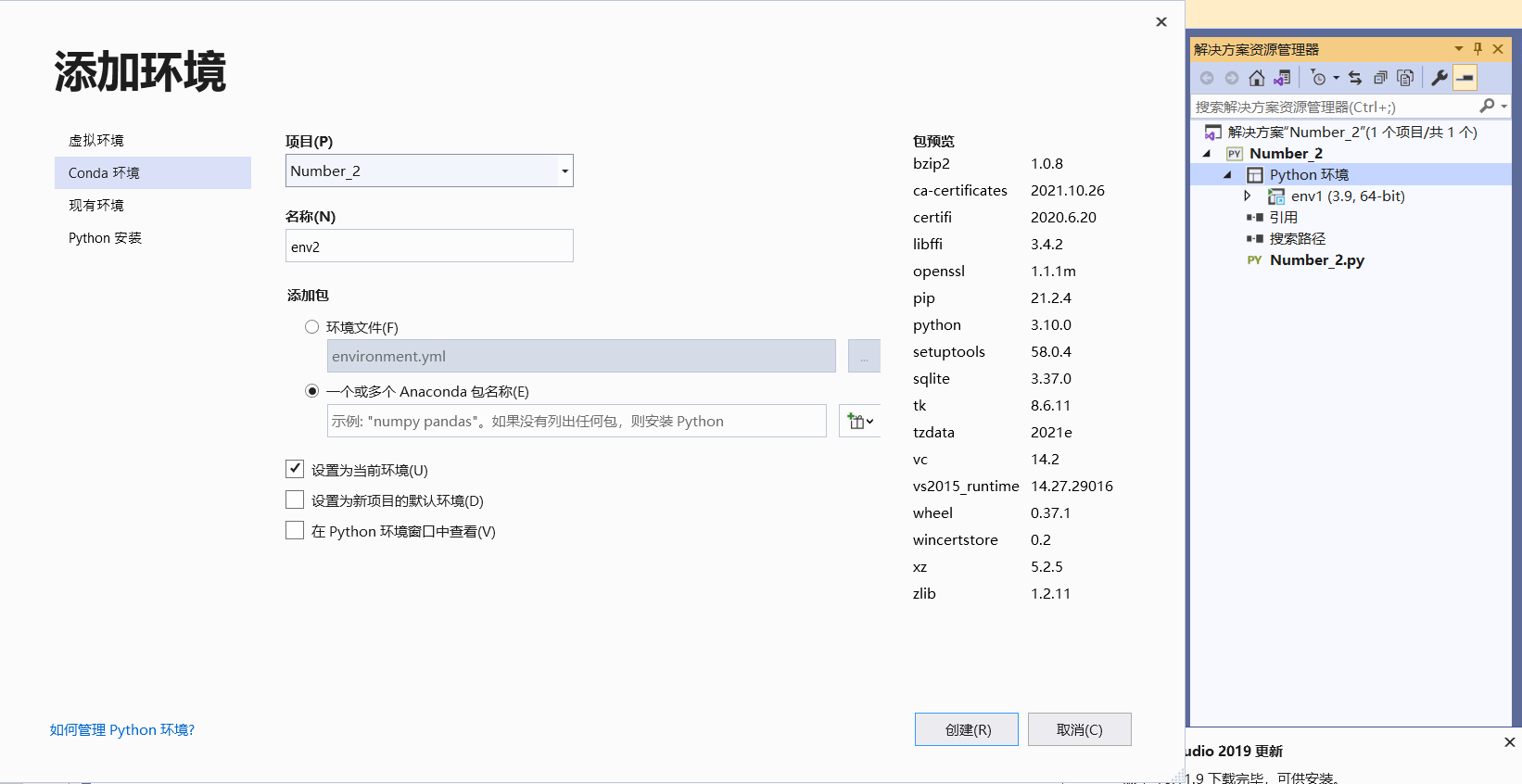Click the zlib package entry
Screen dimensions: 1522x784
click(x=924, y=594)
